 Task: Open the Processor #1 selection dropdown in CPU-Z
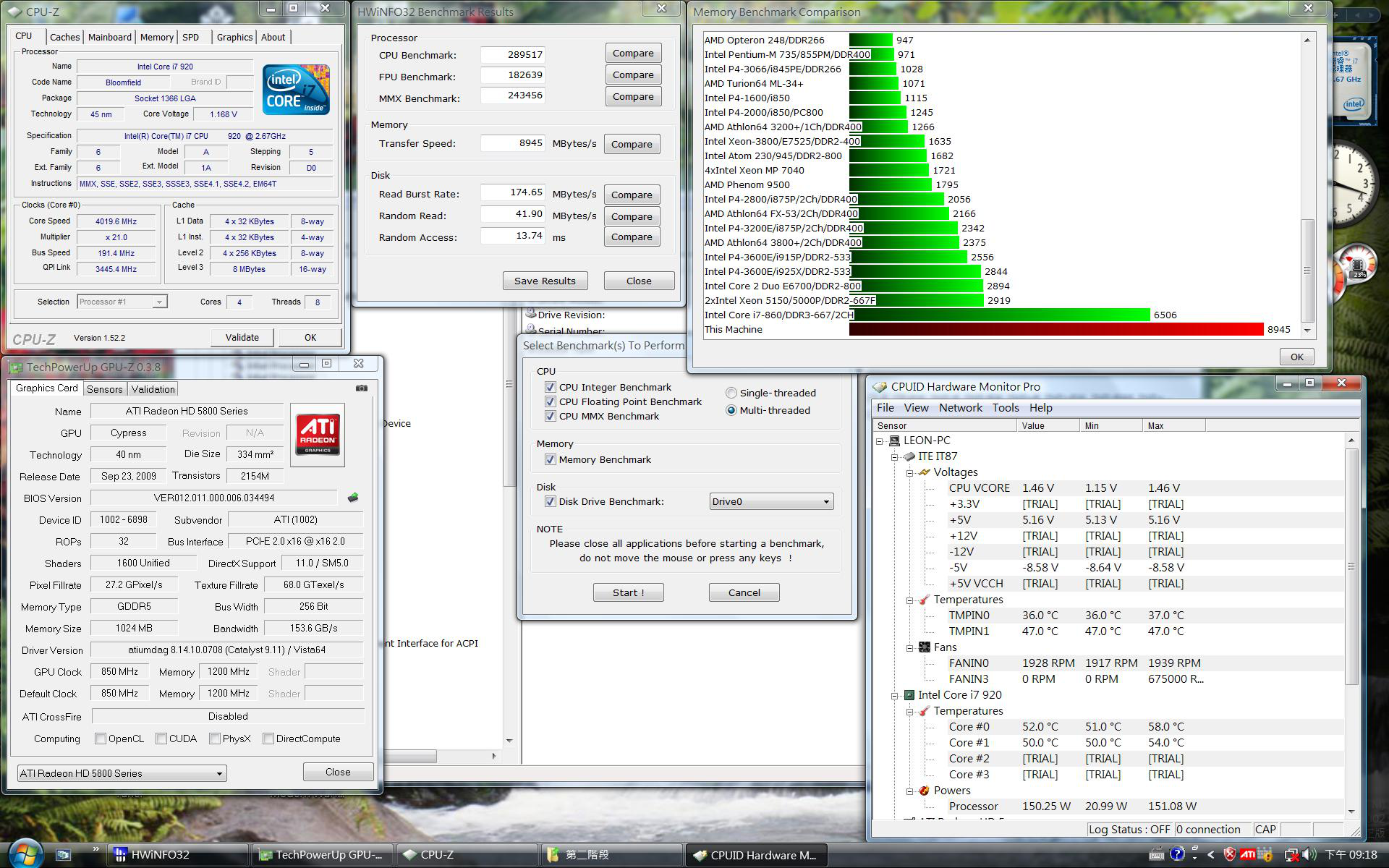click(122, 302)
